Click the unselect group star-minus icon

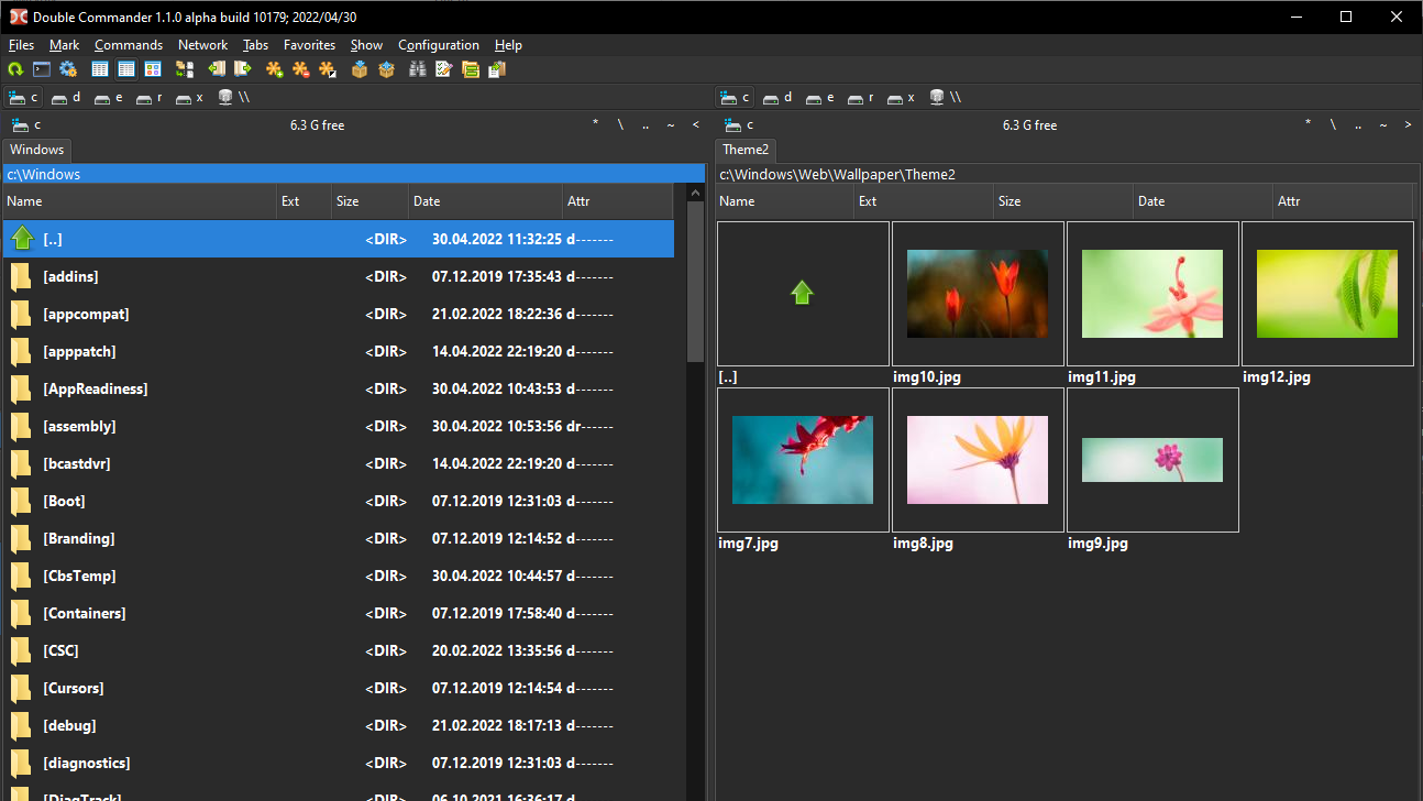300,69
